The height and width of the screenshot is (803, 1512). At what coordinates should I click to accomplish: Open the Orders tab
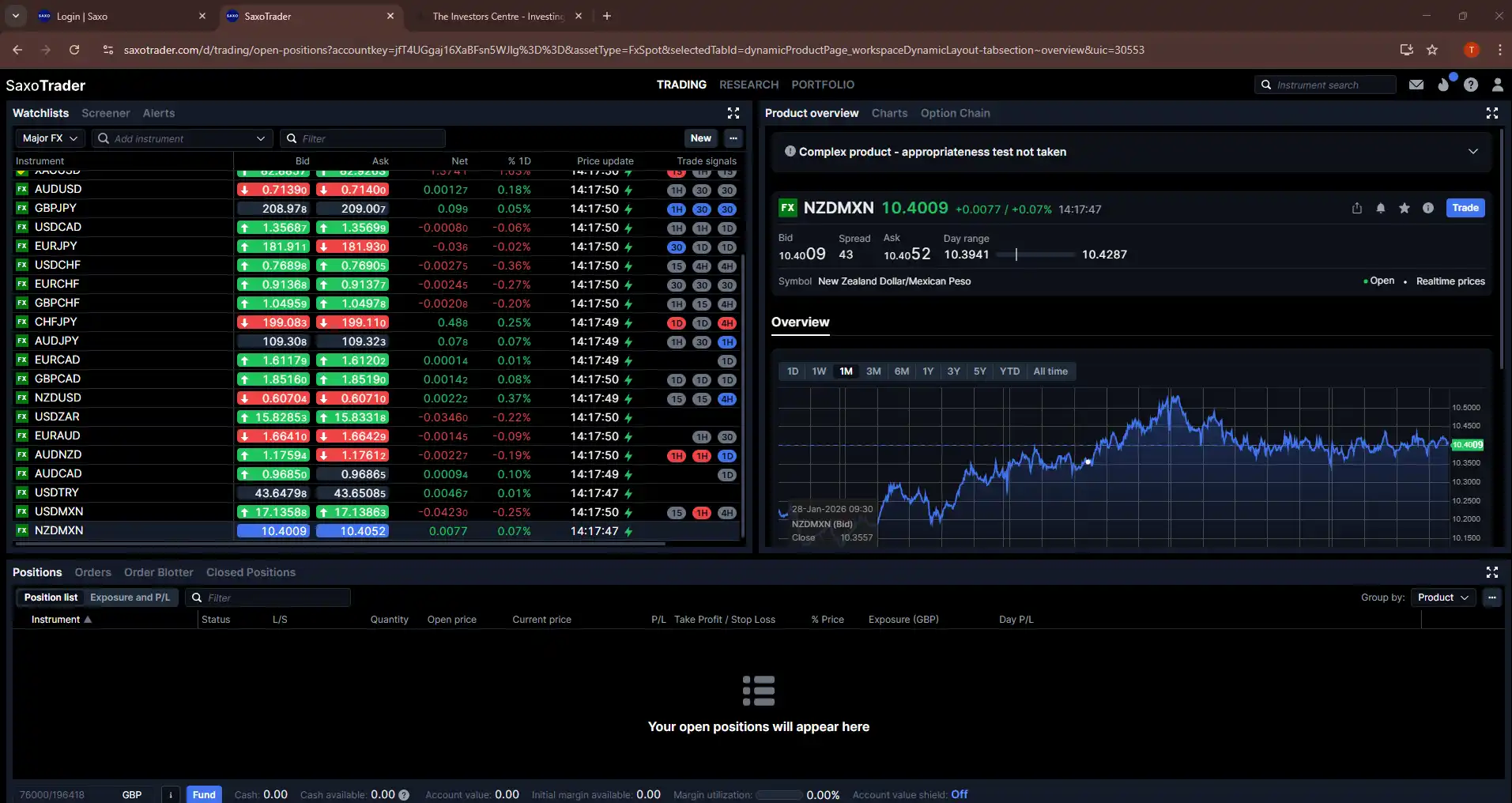coord(92,572)
